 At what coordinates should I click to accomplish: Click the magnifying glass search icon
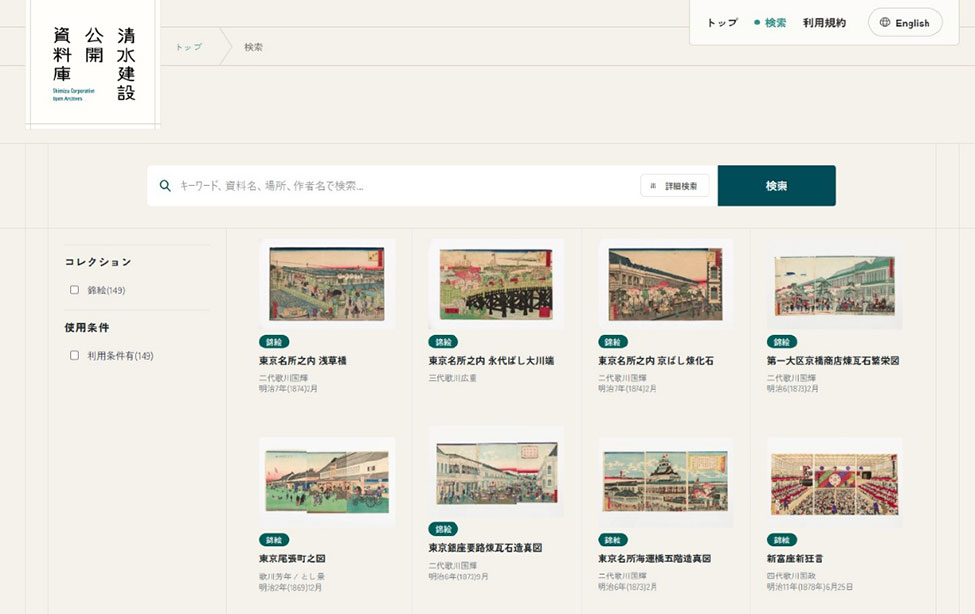coord(165,185)
